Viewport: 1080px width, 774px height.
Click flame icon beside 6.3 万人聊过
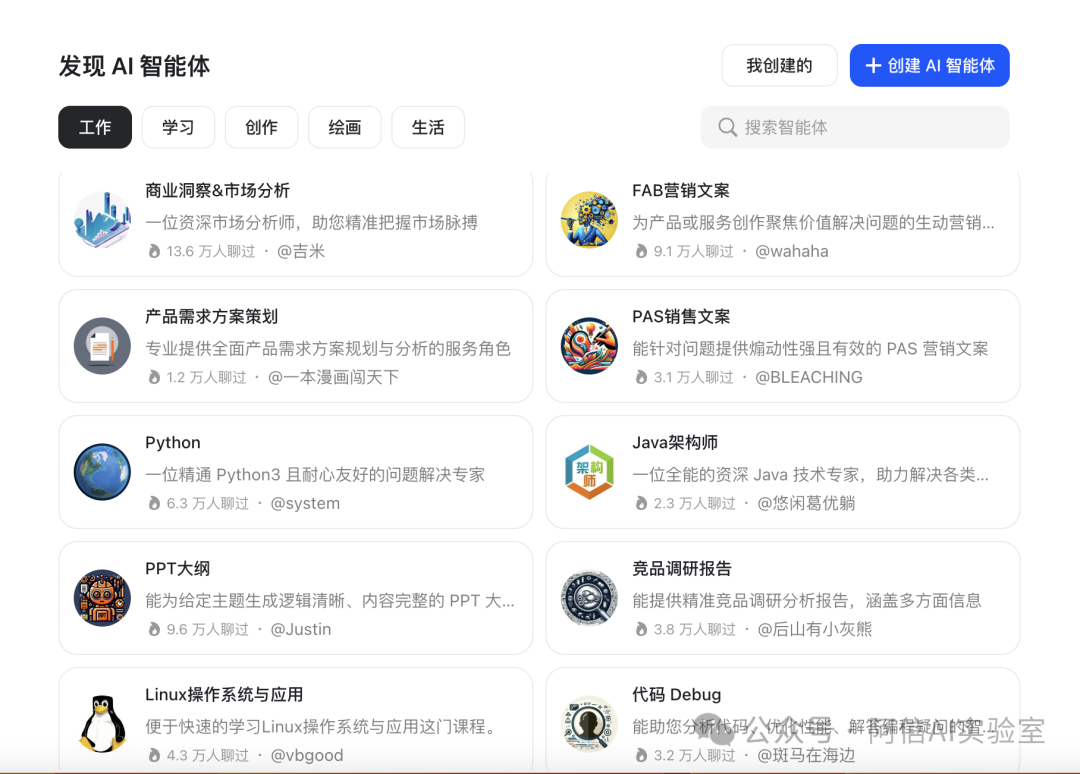(154, 503)
